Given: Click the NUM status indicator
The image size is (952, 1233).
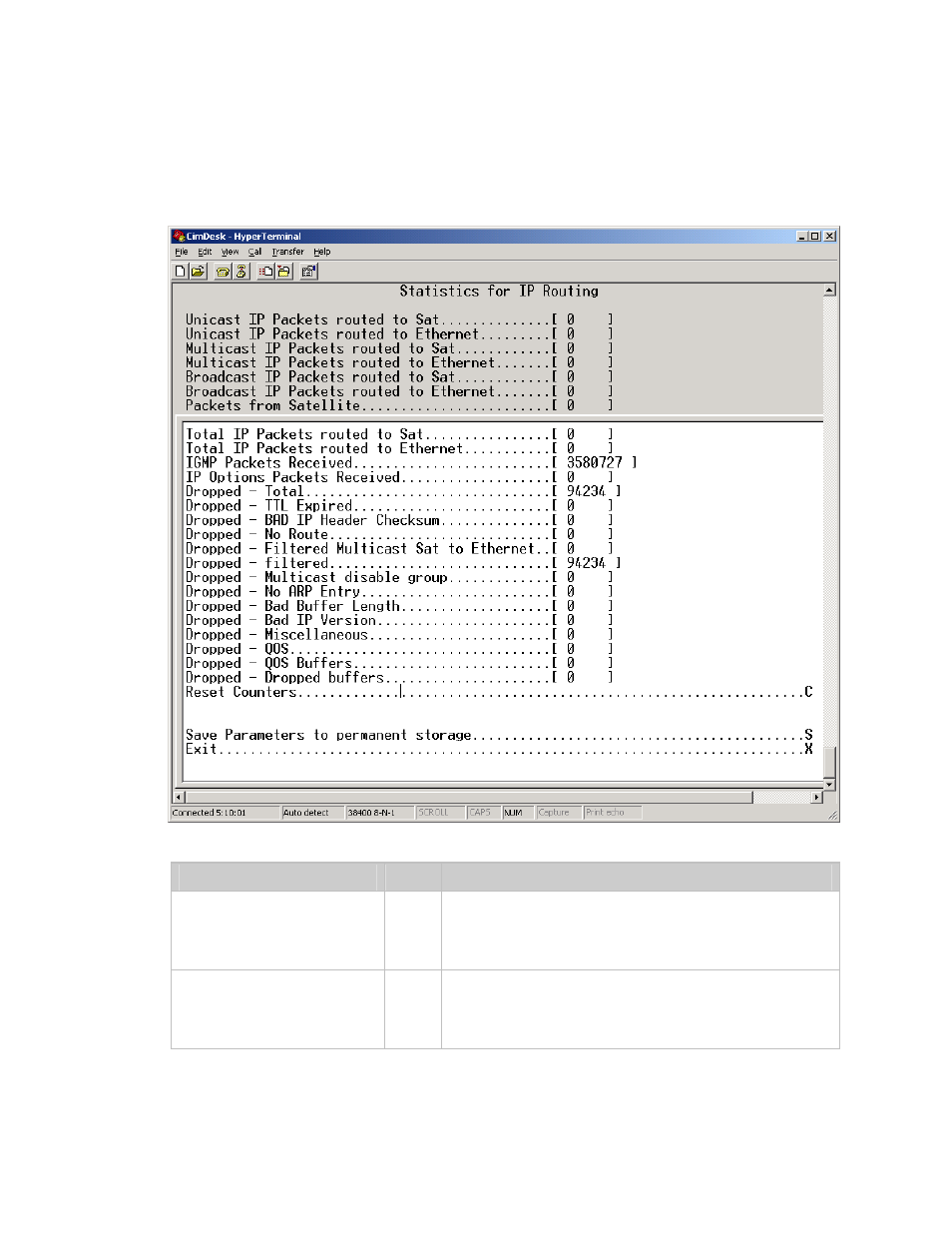Looking at the screenshot, I should pyautogui.click(x=517, y=813).
